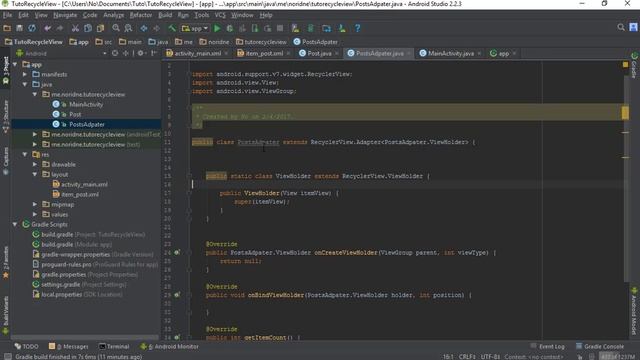Click the Undo arrow icon
Image resolution: width=640 pixels, height=360 pixels.
click(x=47, y=28)
